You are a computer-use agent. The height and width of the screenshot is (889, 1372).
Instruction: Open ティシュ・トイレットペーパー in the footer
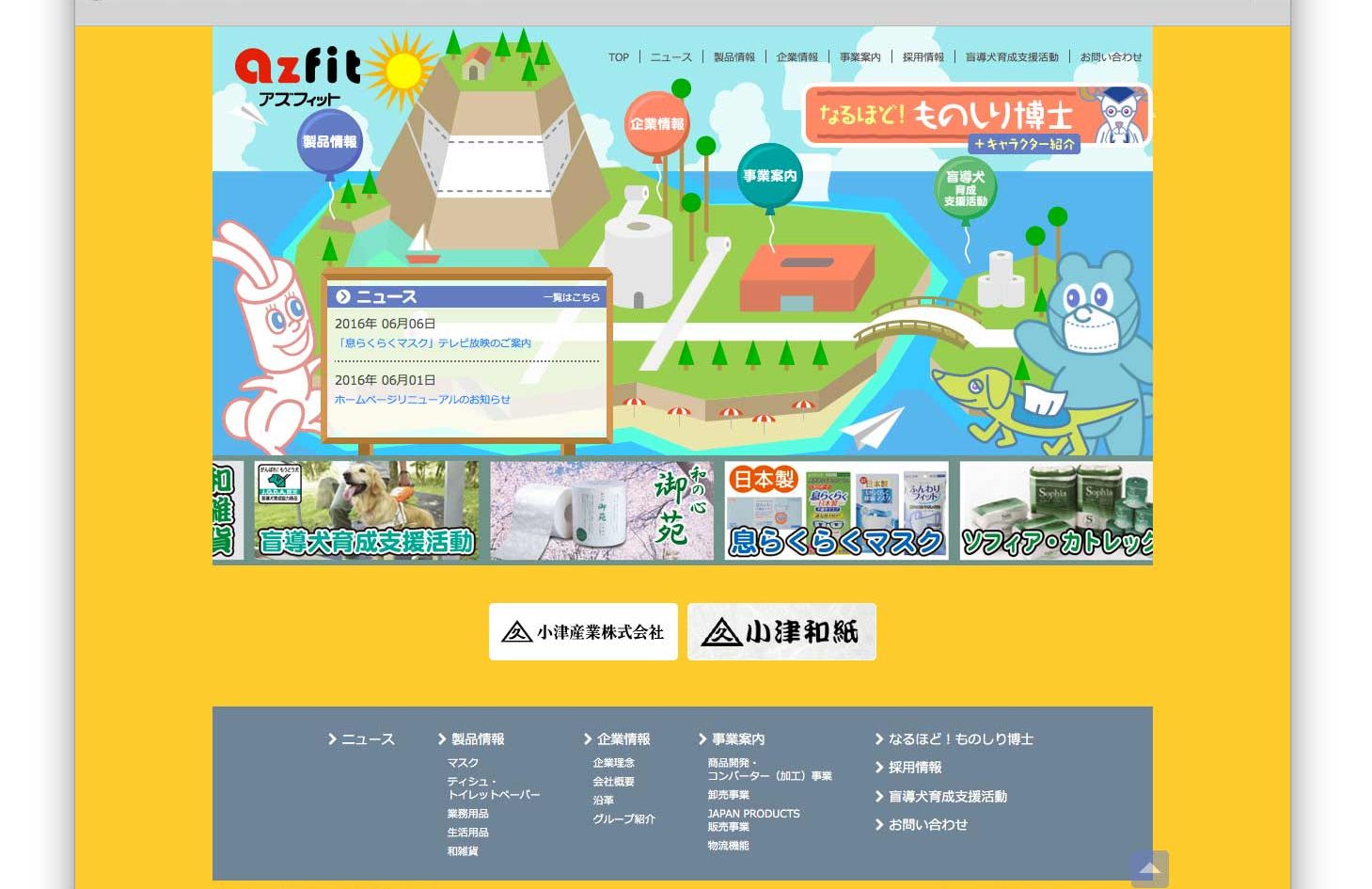(x=494, y=788)
